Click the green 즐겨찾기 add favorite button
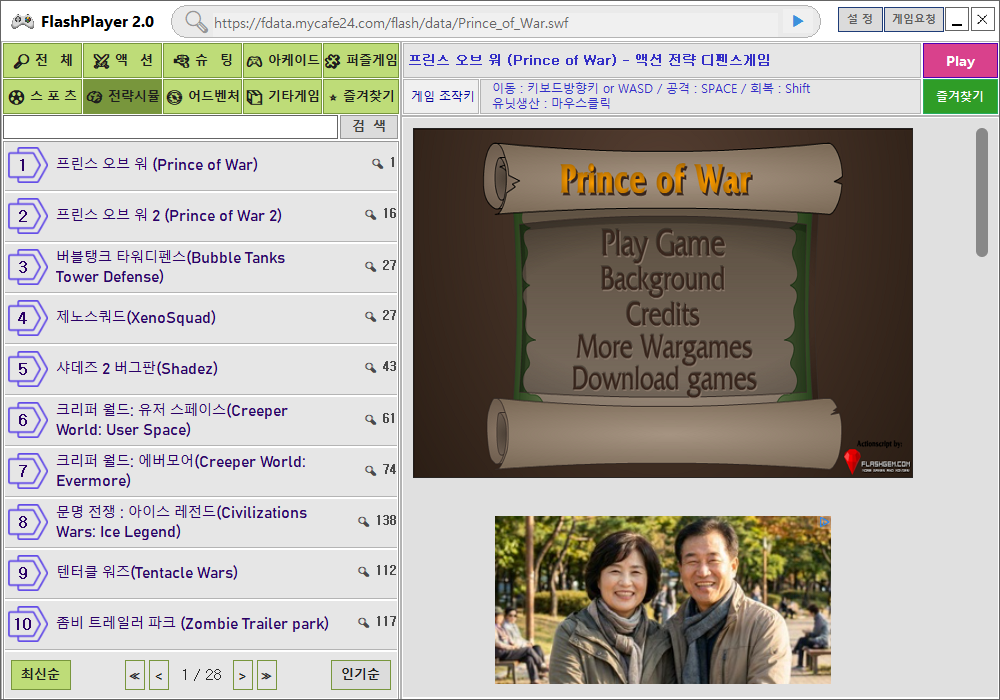Image resolution: width=1000 pixels, height=700 pixels. (960, 96)
